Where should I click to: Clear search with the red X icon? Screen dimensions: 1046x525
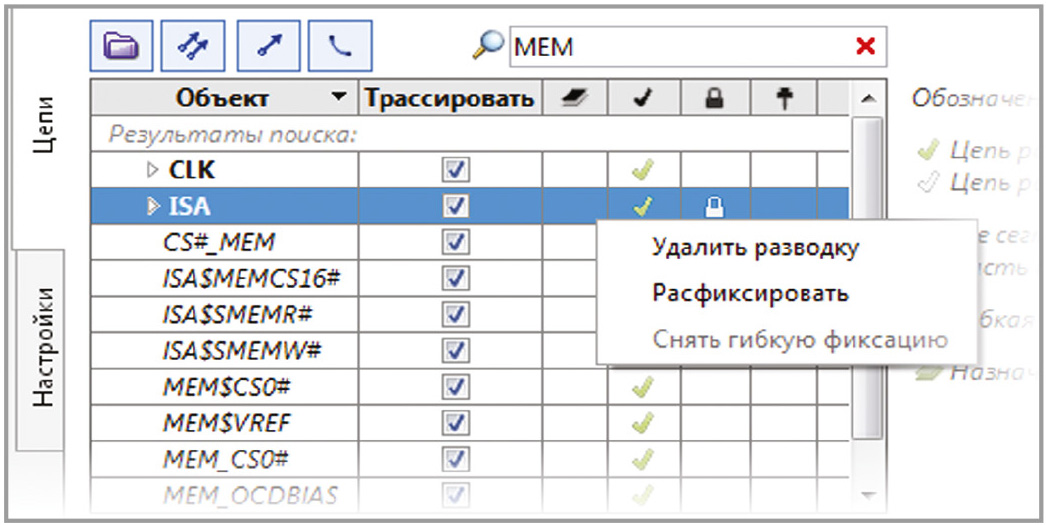pos(865,46)
